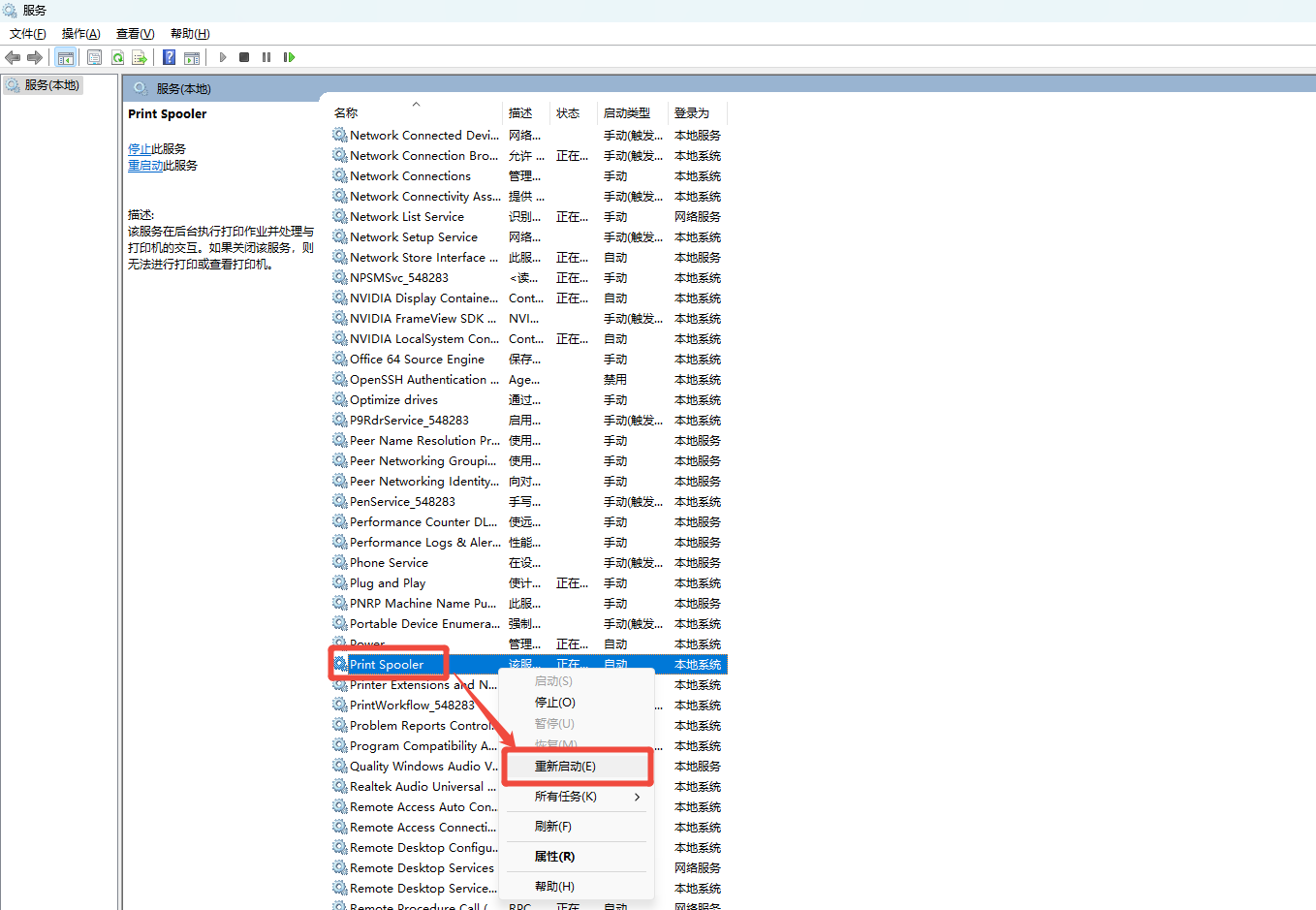Click the Export list toolbar icon

point(140,58)
